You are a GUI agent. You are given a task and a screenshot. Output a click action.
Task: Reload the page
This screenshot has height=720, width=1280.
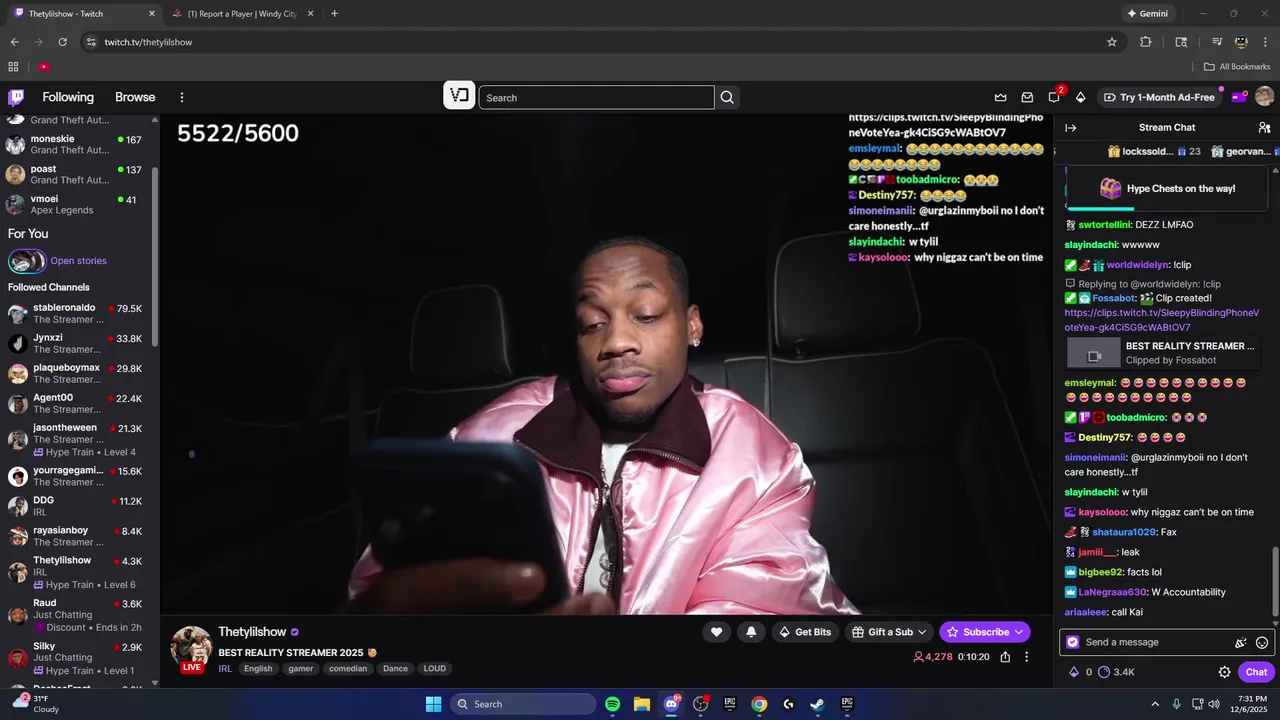(62, 42)
